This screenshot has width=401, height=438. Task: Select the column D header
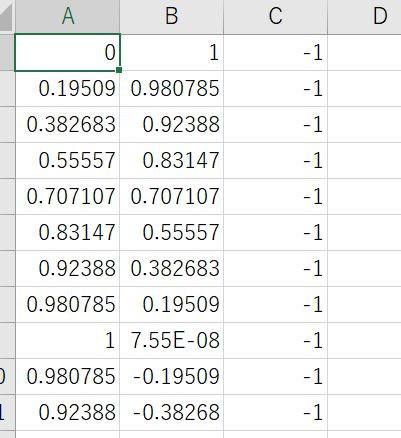(364, 17)
